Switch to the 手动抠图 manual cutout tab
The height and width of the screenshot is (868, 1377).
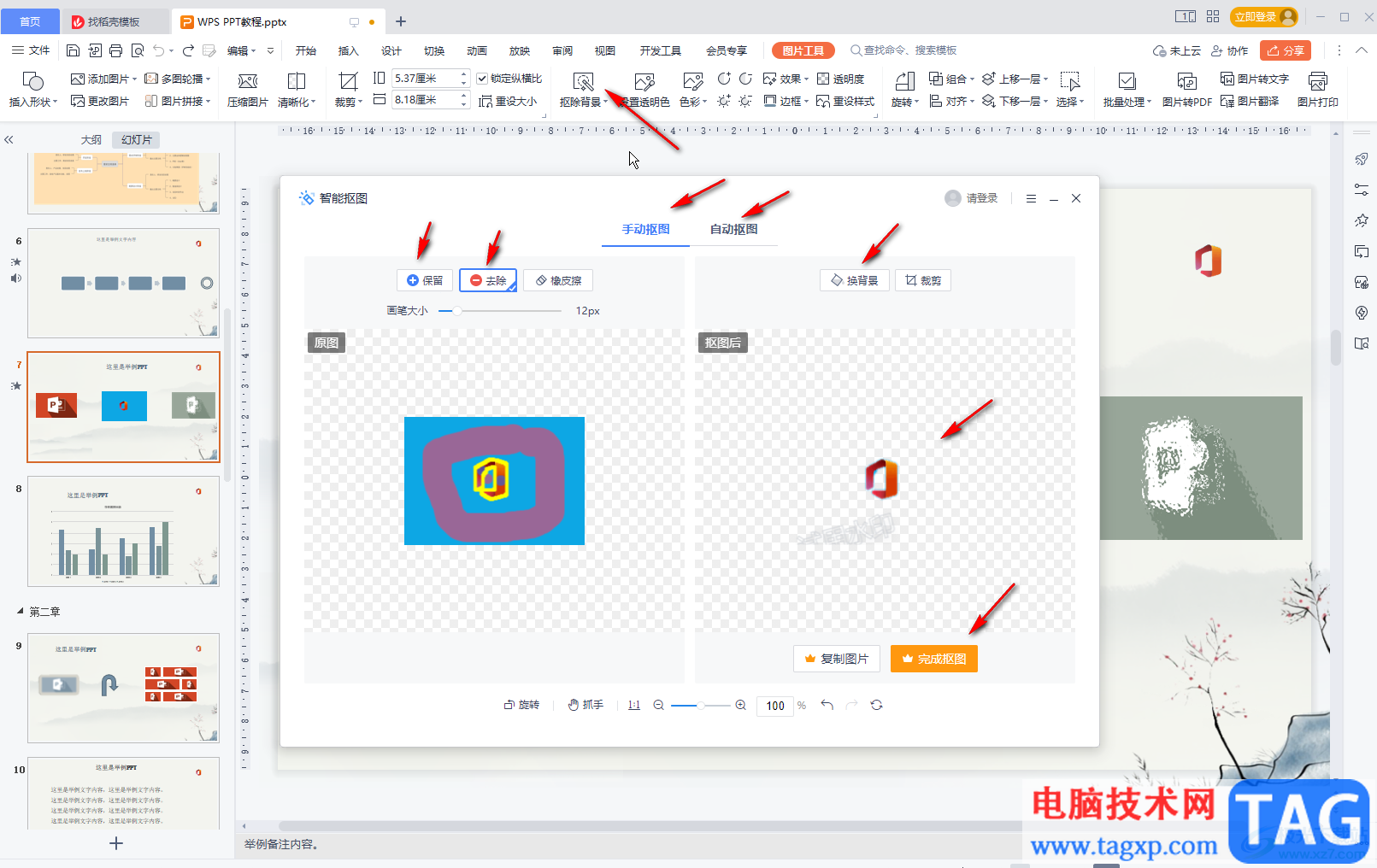[645, 229]
